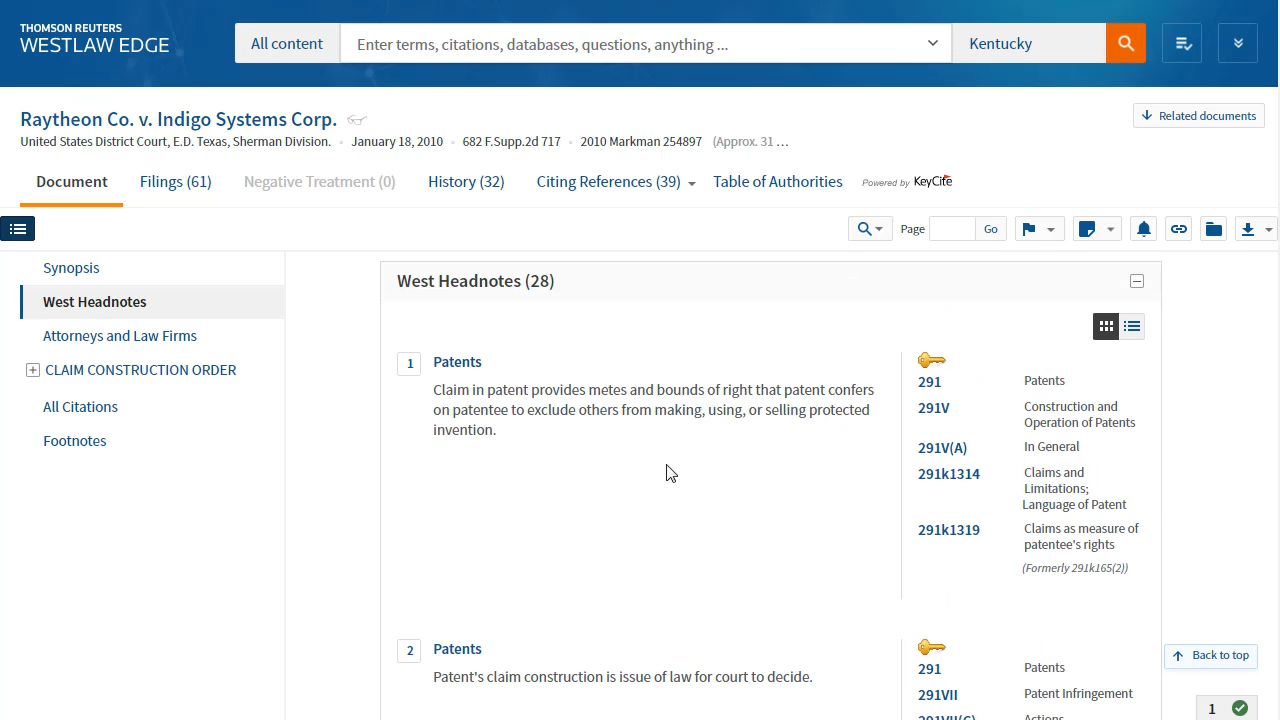This screenshot has width=1280, height=720.
Task: Click the orange search magnifier button
Action: pos(1125,44)
